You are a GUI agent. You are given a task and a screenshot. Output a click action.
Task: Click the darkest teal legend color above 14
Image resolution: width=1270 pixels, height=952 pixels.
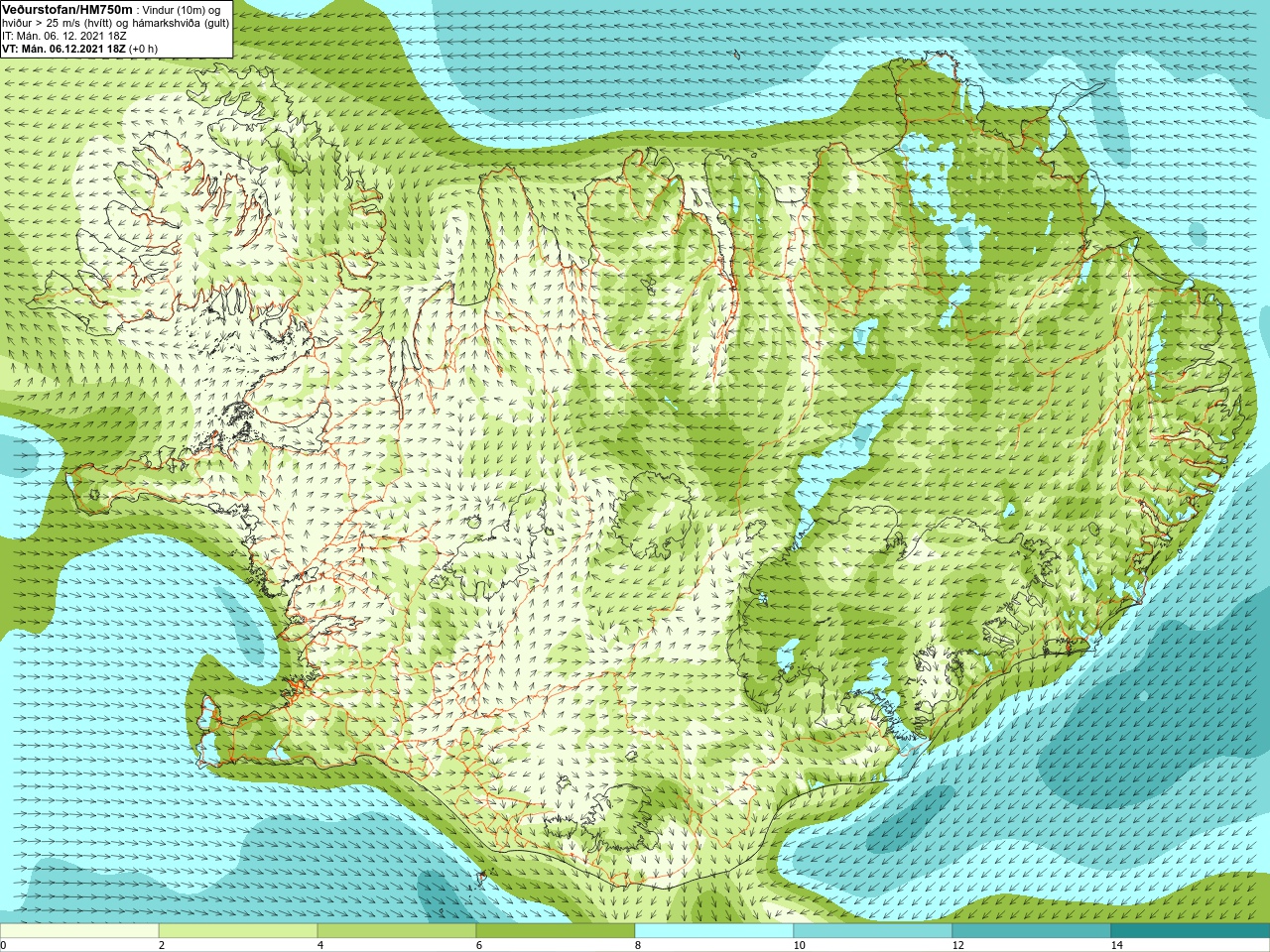pos(1191,931)
